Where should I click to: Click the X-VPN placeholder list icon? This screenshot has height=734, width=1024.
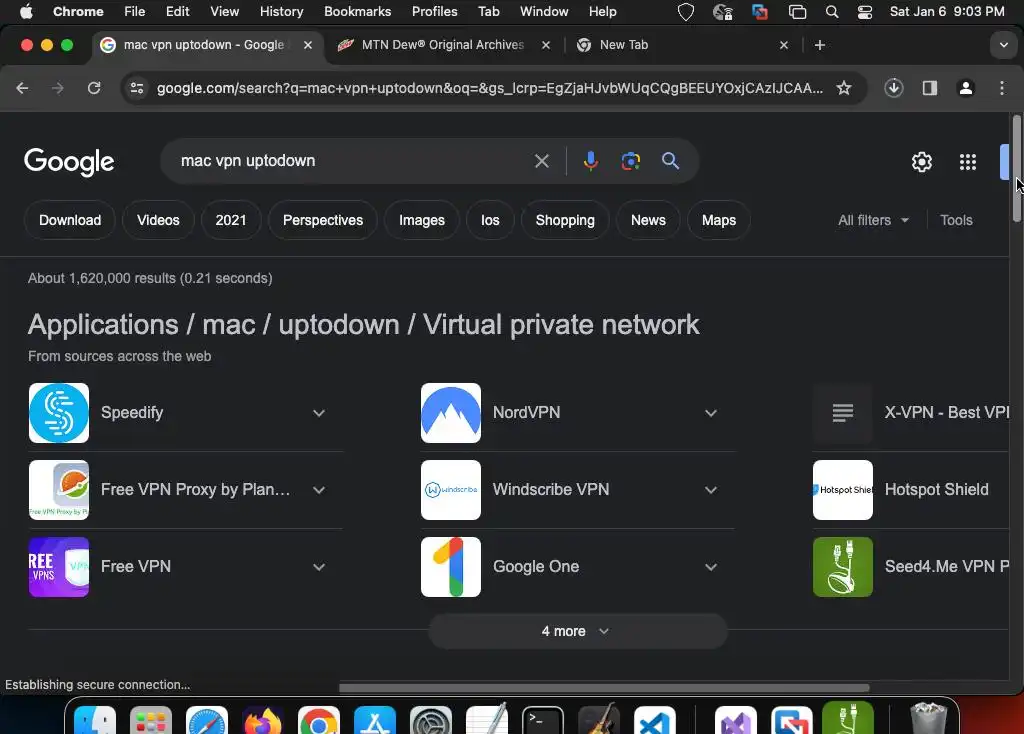click(842, 413)
